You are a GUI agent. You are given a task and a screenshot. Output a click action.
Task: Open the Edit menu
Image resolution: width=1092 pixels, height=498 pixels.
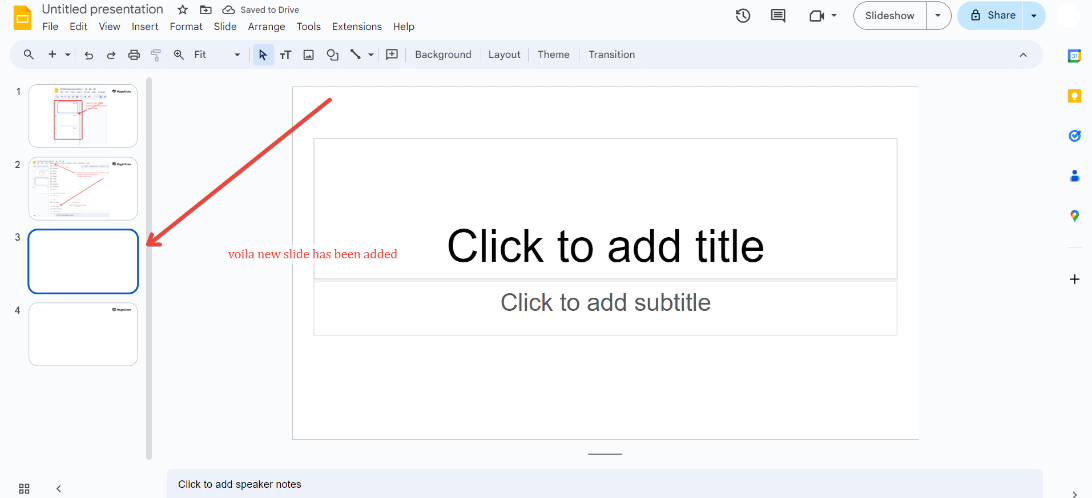pyautogui.click(x=78, y=26)
